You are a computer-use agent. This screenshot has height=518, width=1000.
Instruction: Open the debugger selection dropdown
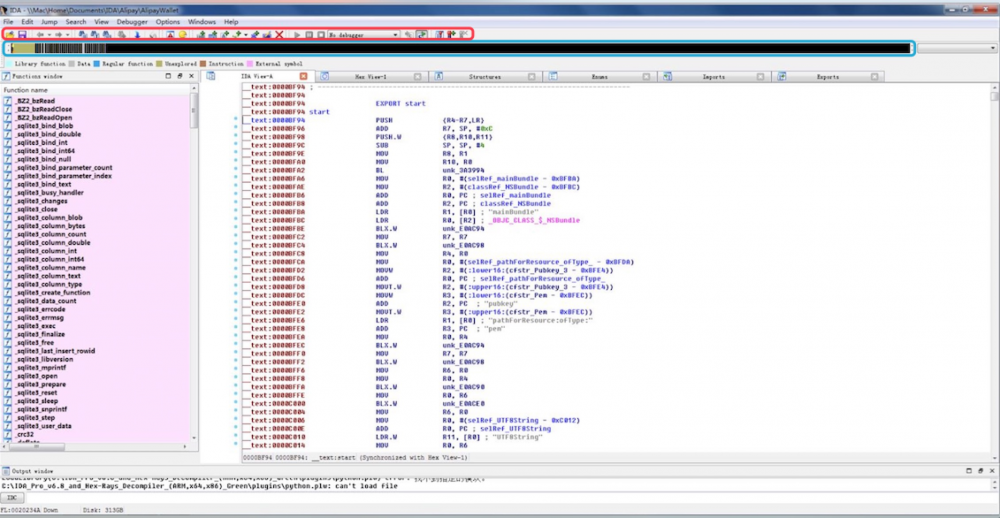(x=395, y=34)
